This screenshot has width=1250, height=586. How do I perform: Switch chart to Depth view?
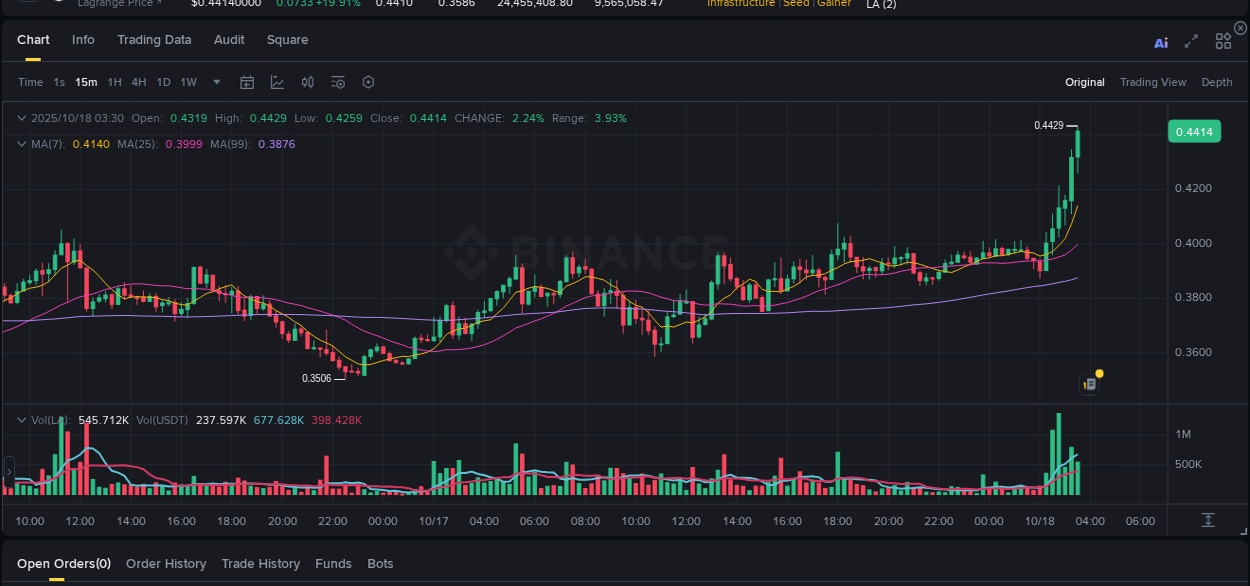coord(1217,82)
